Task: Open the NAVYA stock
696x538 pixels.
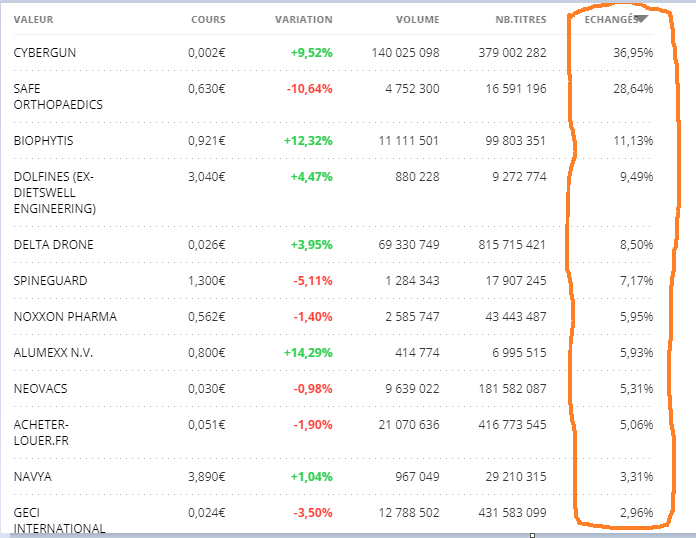Action: click(x=32, y=477)
